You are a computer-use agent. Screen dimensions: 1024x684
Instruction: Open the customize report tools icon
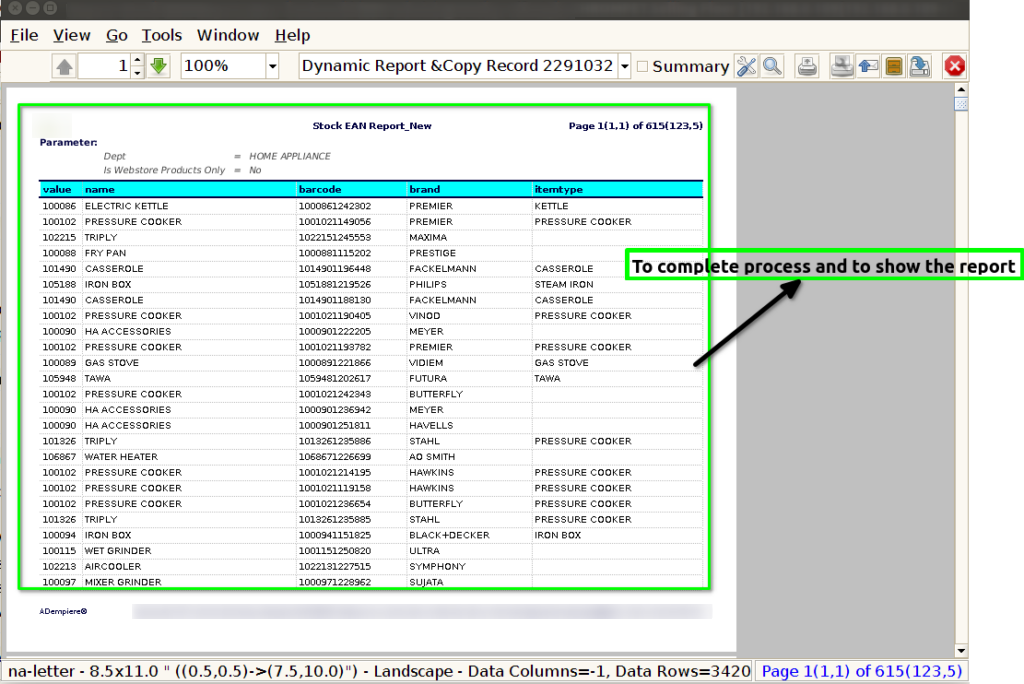pyautogui.click(x=746, y=66)
